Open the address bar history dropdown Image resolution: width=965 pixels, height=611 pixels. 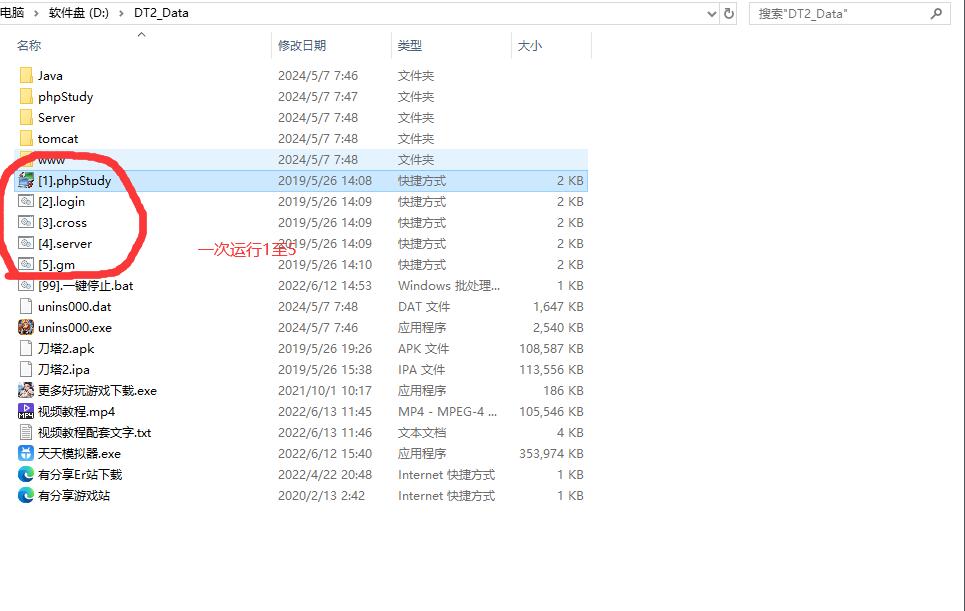711,14
